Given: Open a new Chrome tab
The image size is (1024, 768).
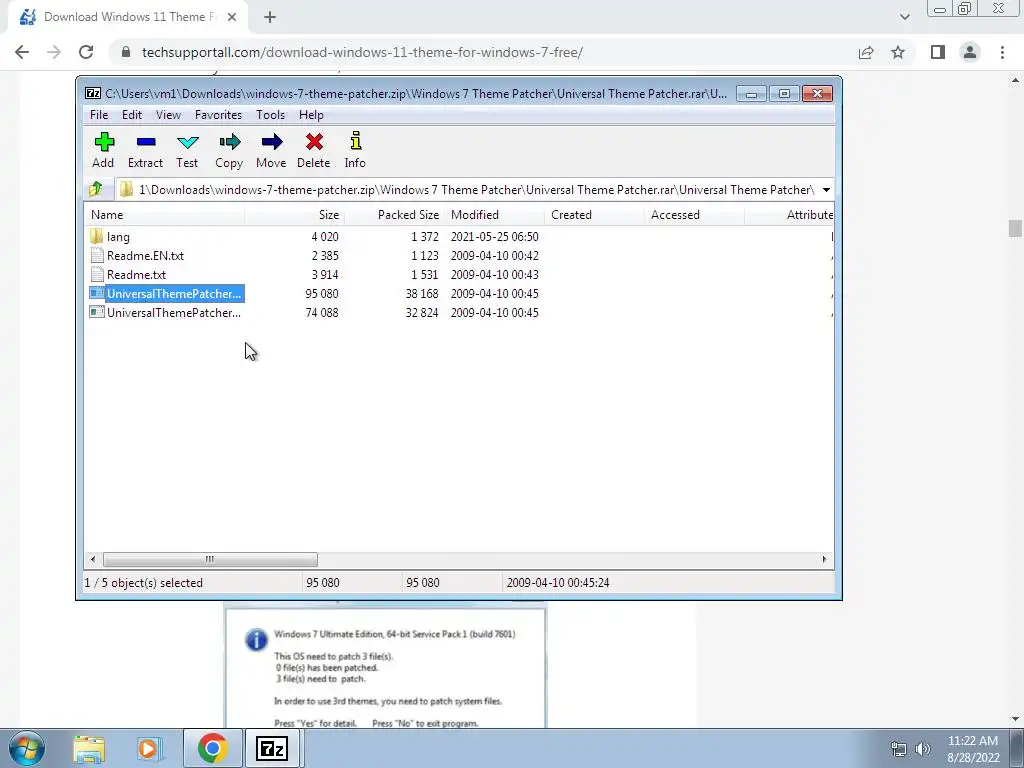Looking at the screenshot, I should point(270,17).
